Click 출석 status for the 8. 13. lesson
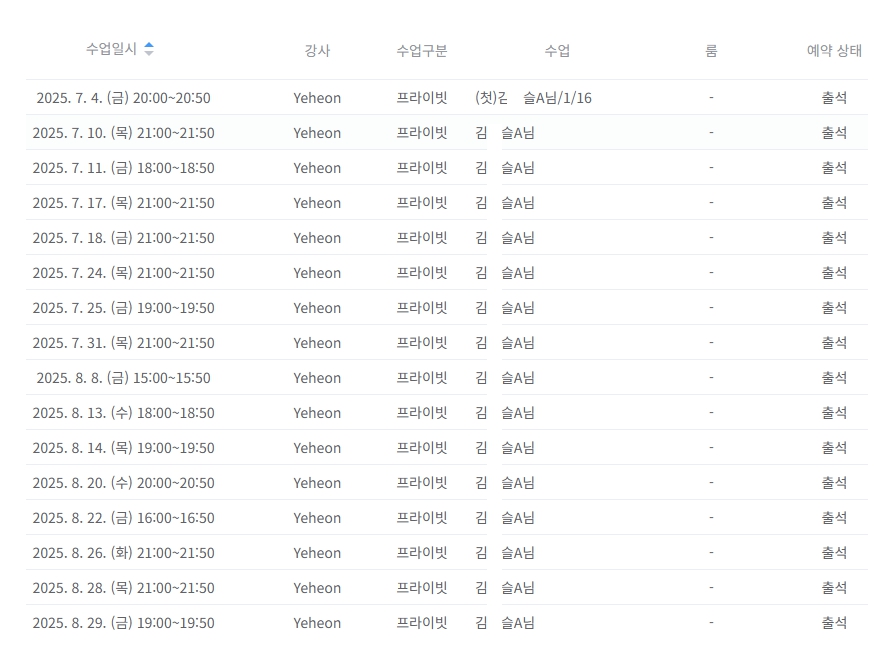878x656 pixels. pos(834,413)
